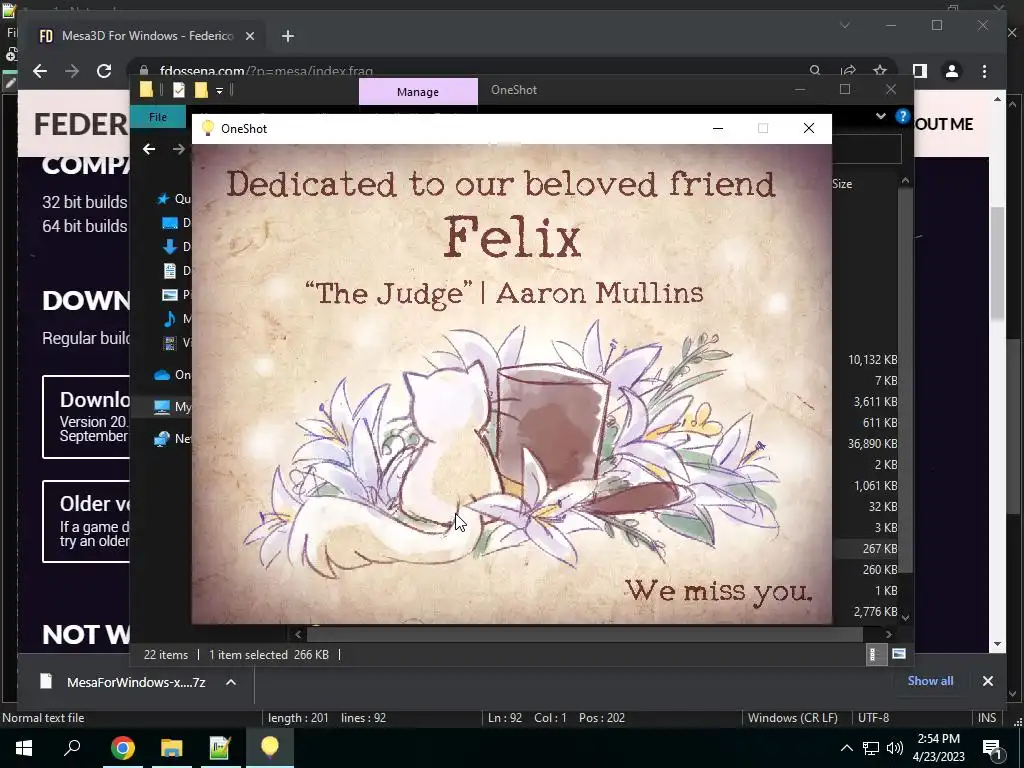Select Network in navigation pane
The width and height of the screenshot is (1024, 768).
pyautogui.click(x=172, y=439)
